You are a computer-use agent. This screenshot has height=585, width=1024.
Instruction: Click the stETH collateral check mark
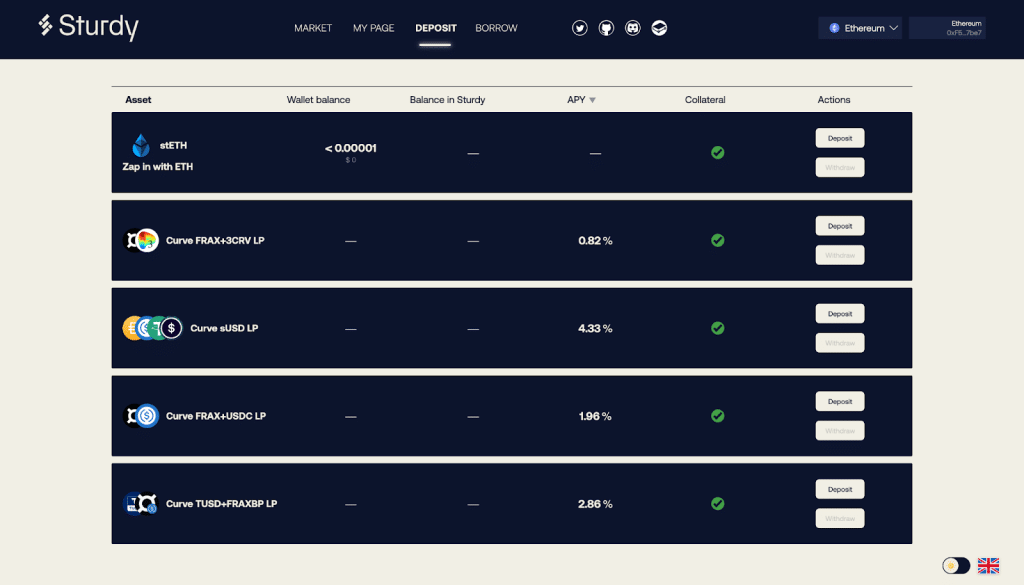[718, 152]
